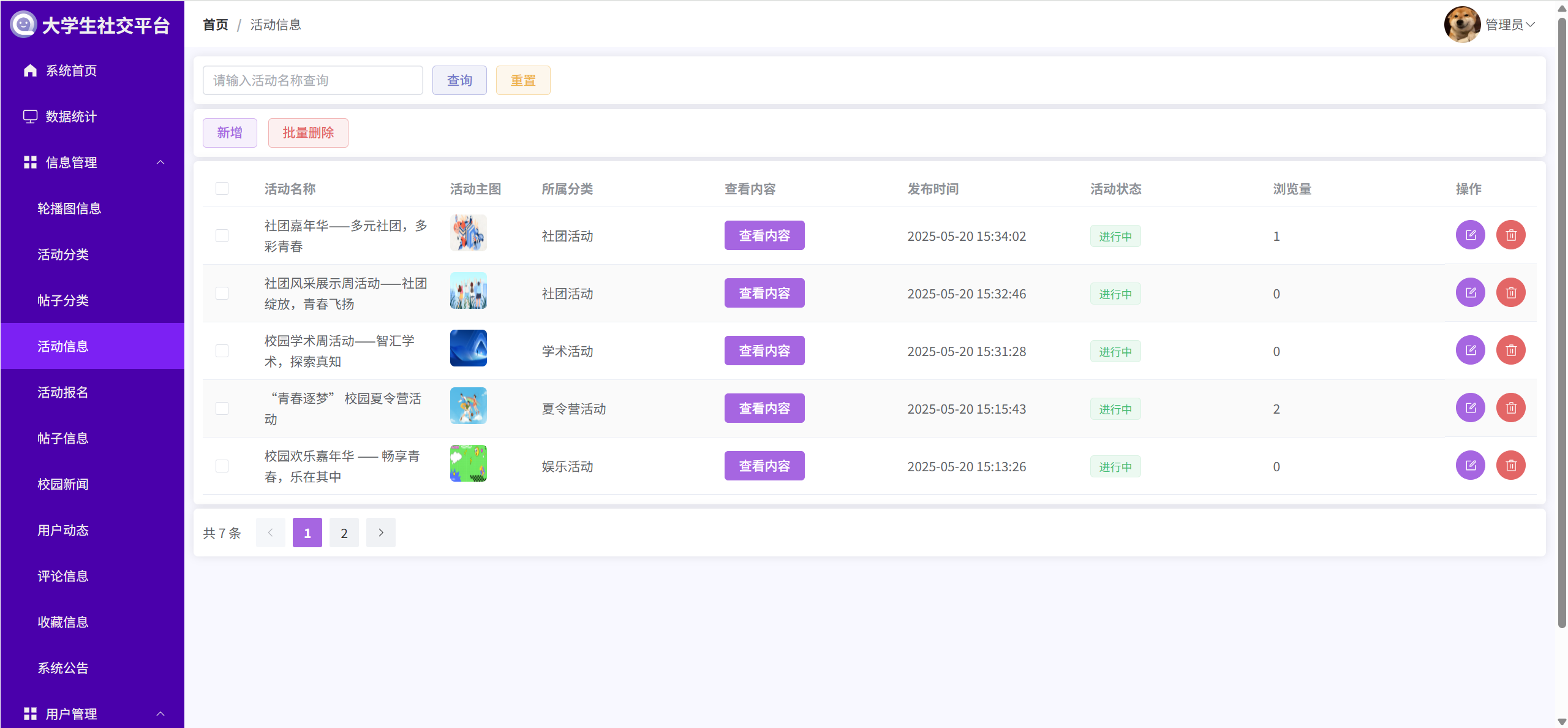
Task: Click the monitor icon beside 数据统计
Action: pyautogui.click(x=30, y=116)
